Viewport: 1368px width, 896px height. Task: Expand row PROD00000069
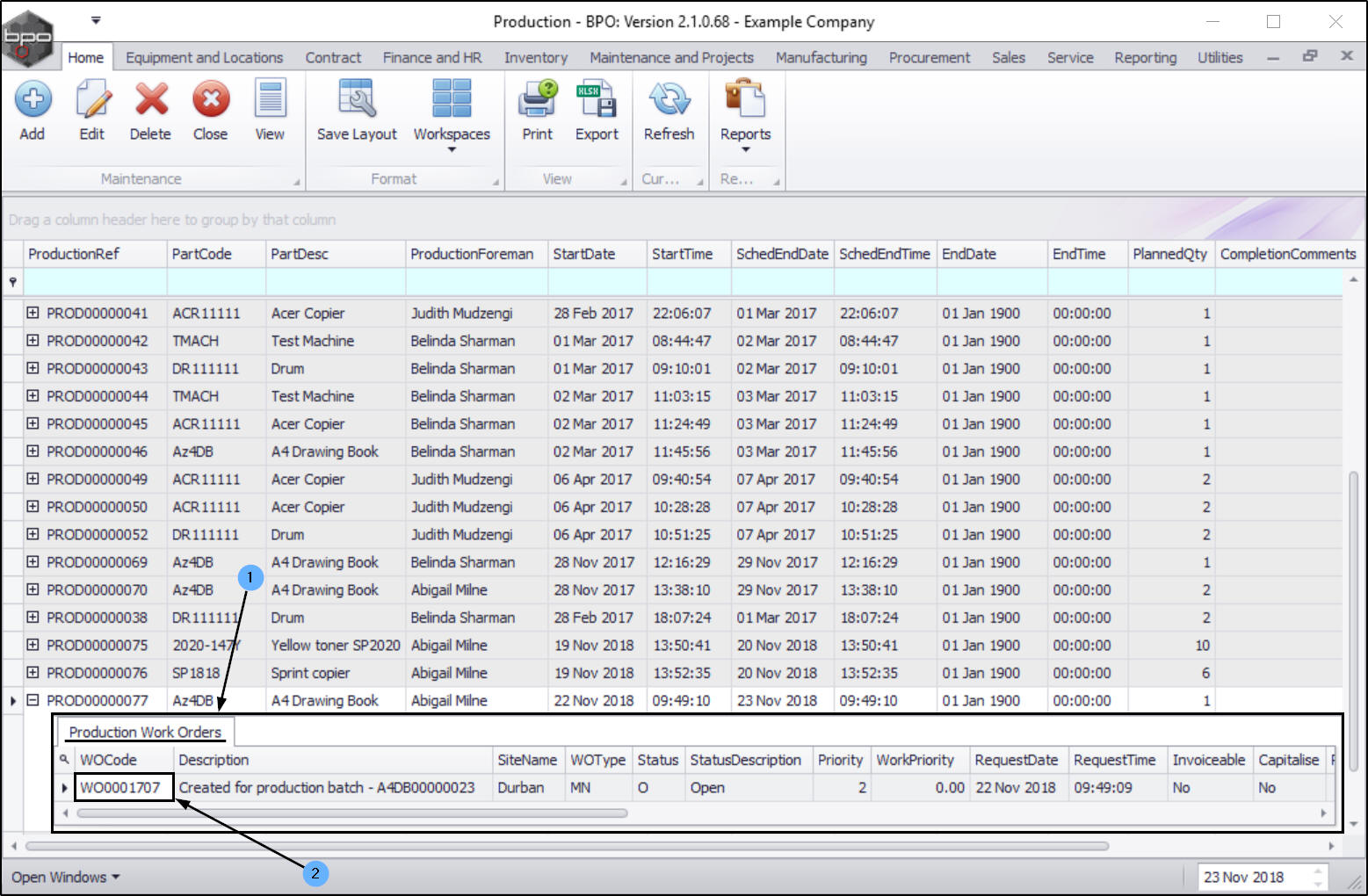pyautogui.click(x=33, y=562)
